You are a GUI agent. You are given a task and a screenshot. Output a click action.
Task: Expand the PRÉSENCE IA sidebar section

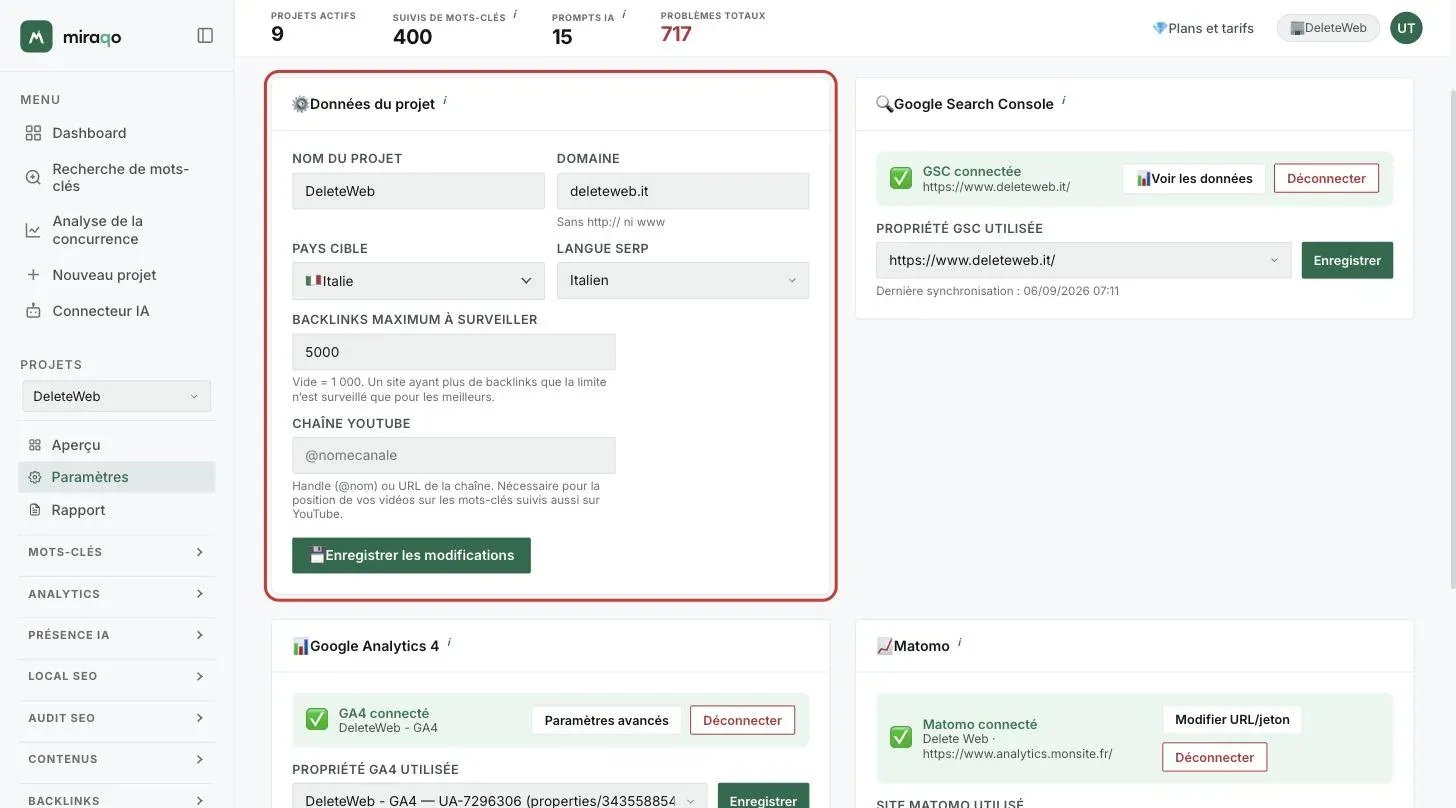tap(117, 635)
